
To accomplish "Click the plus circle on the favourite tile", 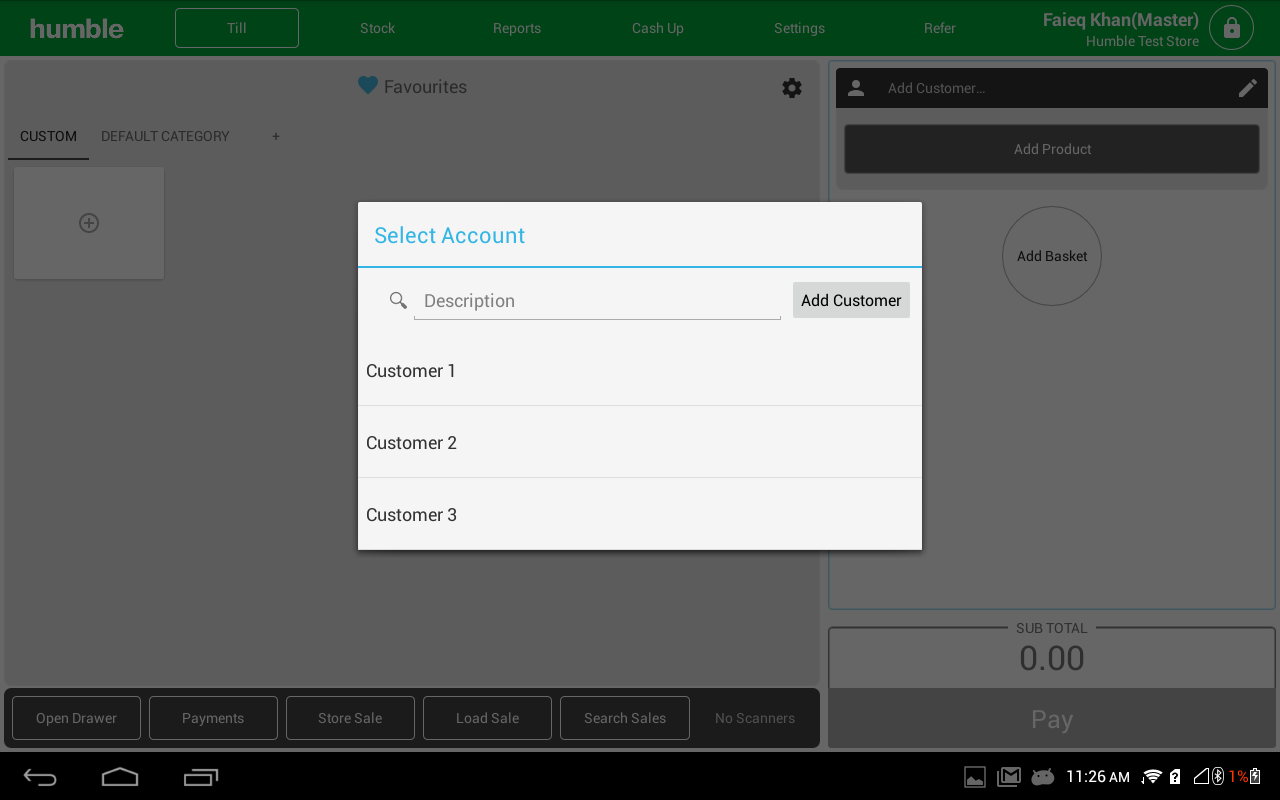I will click(89, 223).
